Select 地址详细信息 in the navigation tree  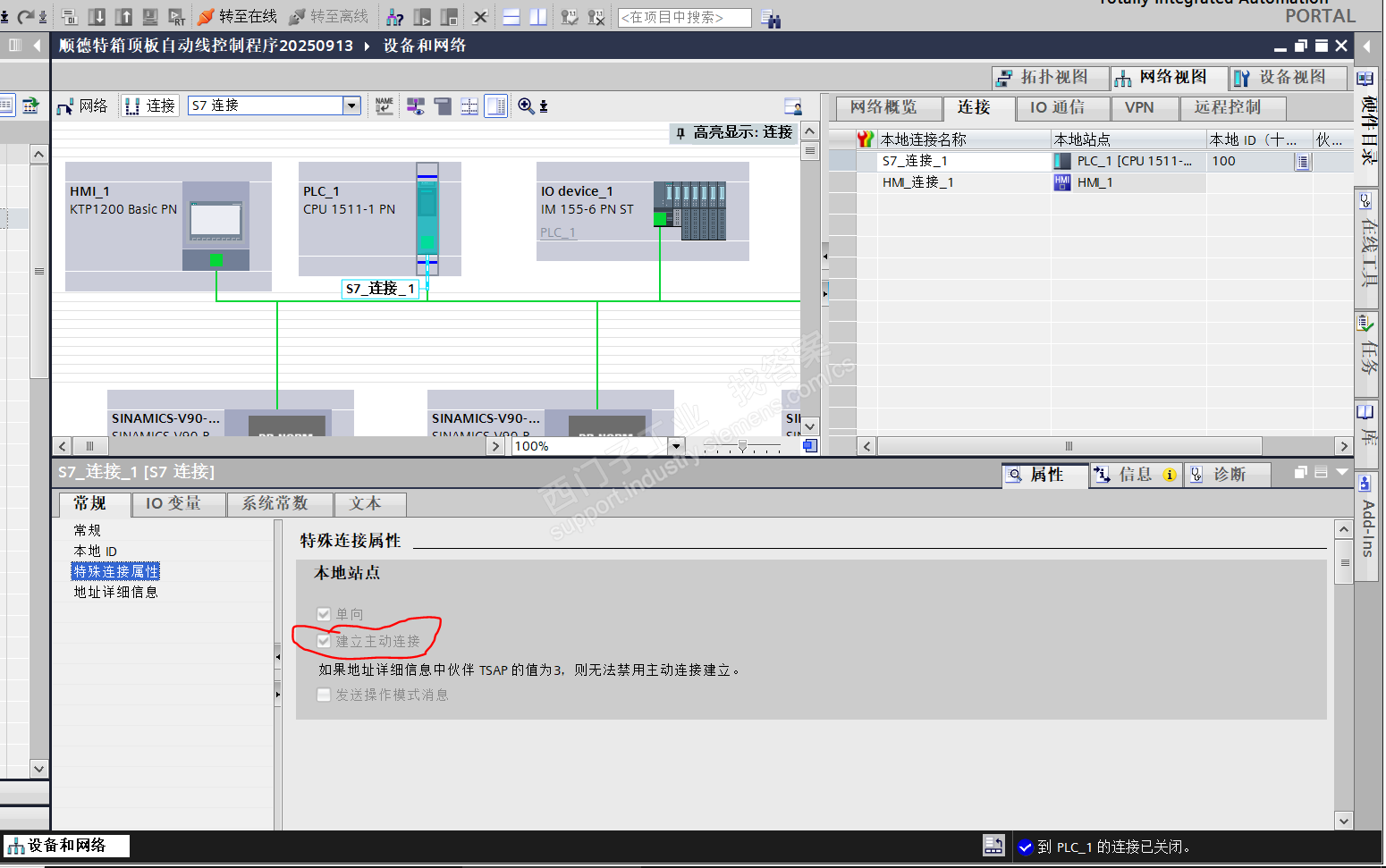pyautogui.click(x=116, y=592)
